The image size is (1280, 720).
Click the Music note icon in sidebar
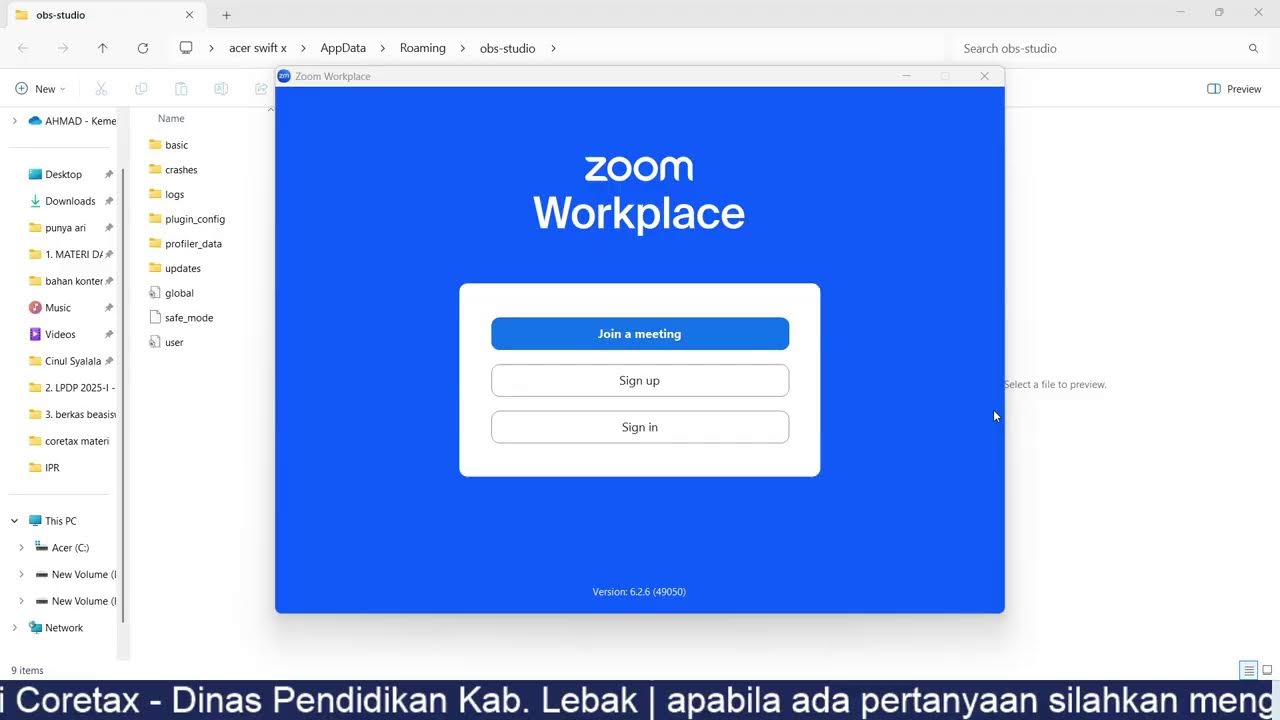[35, 308]
